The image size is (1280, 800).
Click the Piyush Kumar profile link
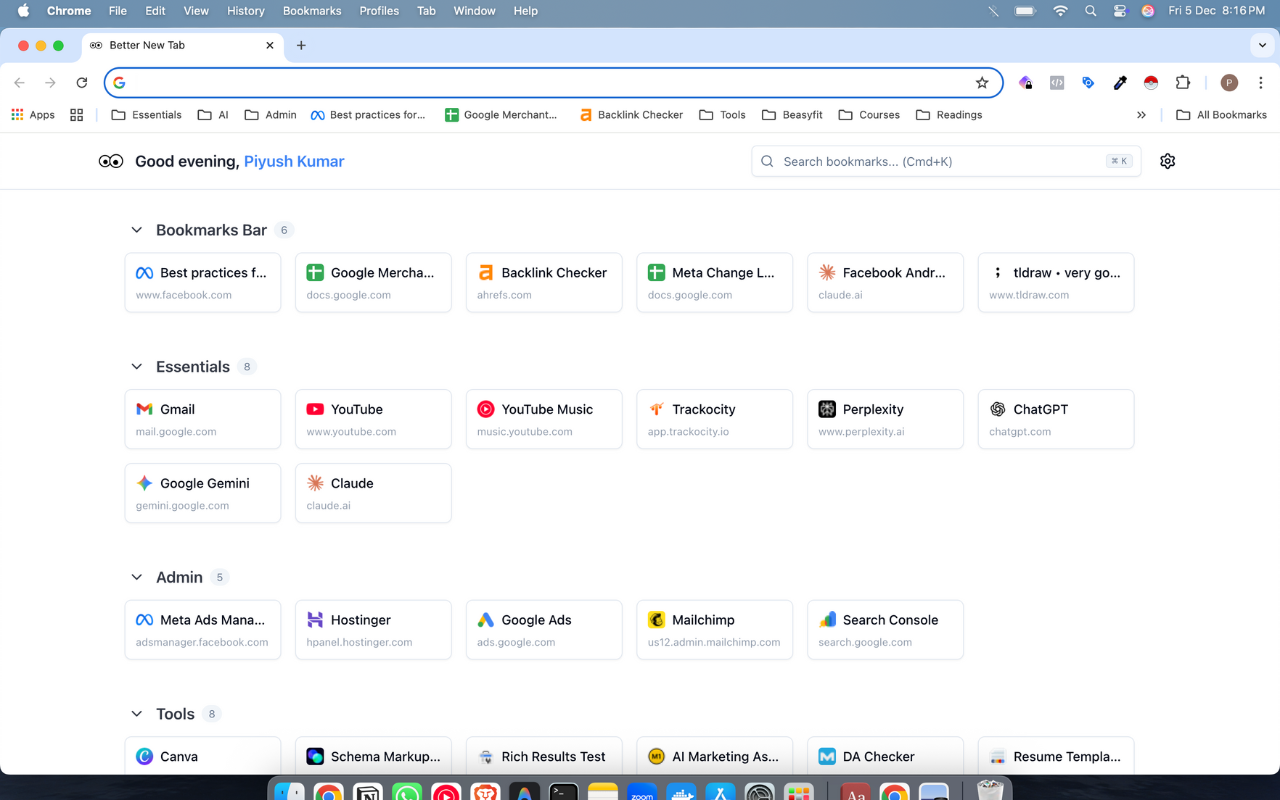[x=293, y=161]
